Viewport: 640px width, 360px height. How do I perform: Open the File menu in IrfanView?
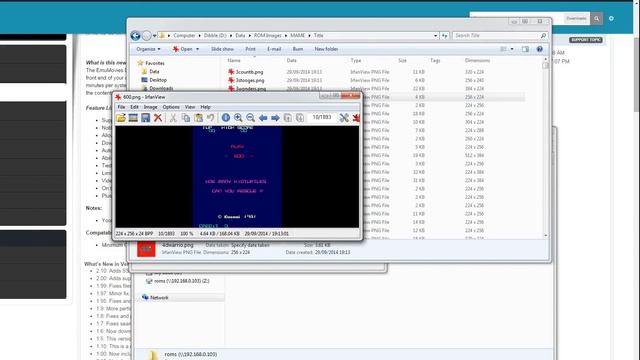(x=121, y=107)
